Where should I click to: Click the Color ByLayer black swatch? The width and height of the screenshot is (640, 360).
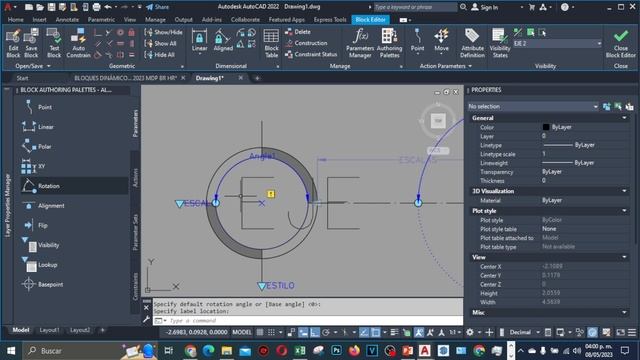[x=546, y=127]
